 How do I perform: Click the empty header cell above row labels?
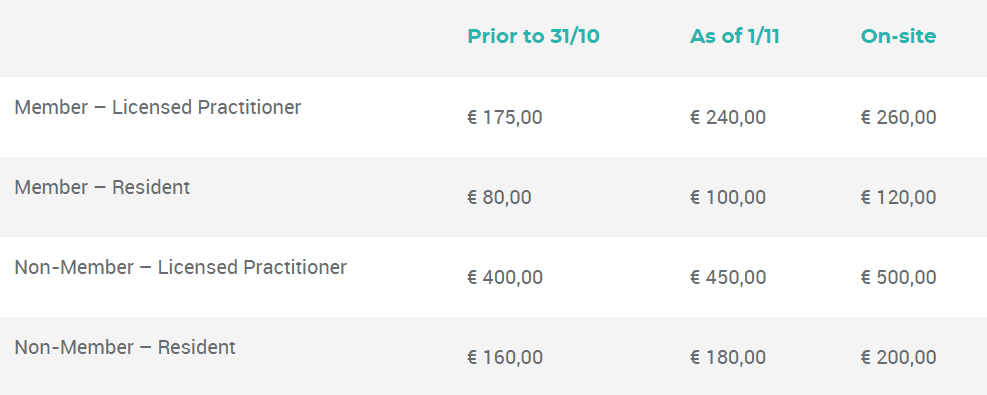pos(227,38)
